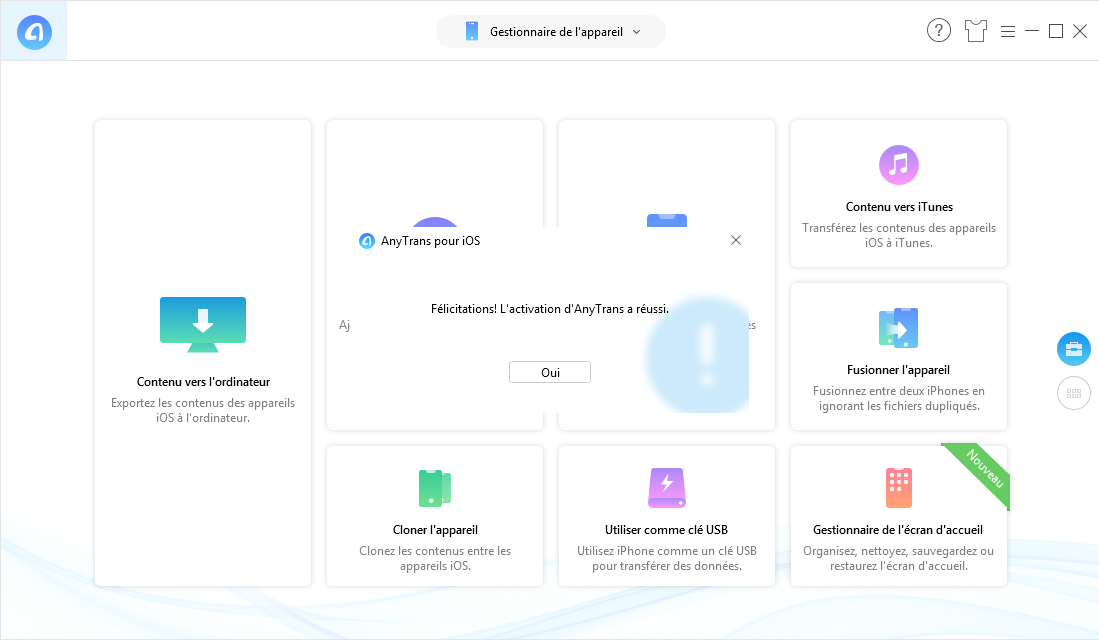The height and width of the screenshot is (640, 1099).
Task: Click the blue toolbox side button
Action: pyautogui.click(x=1074, y=349)
